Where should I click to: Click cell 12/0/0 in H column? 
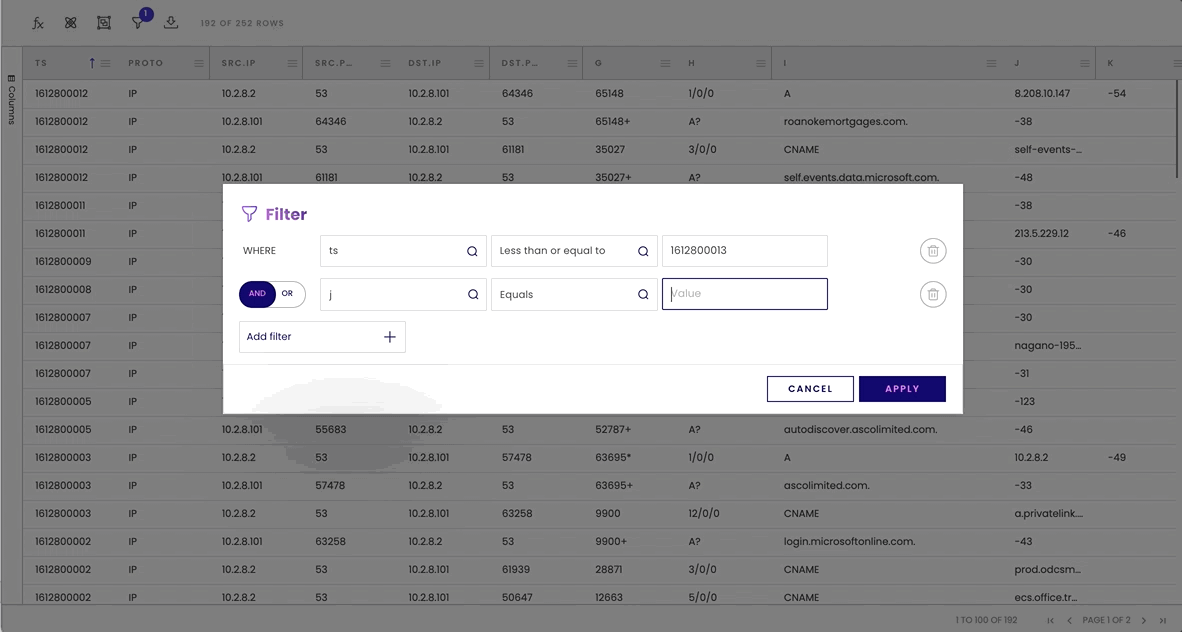click(704, 514)
